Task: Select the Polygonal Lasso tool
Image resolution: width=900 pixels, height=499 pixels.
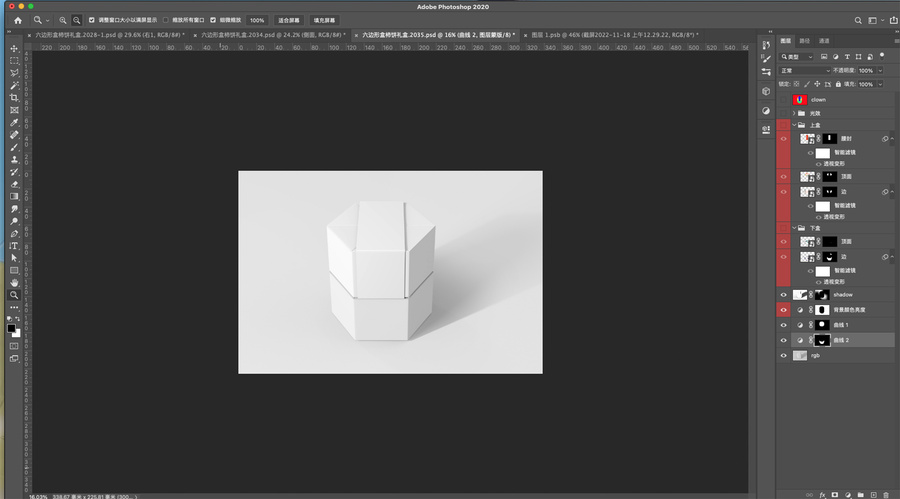Action: pos(14,73)
